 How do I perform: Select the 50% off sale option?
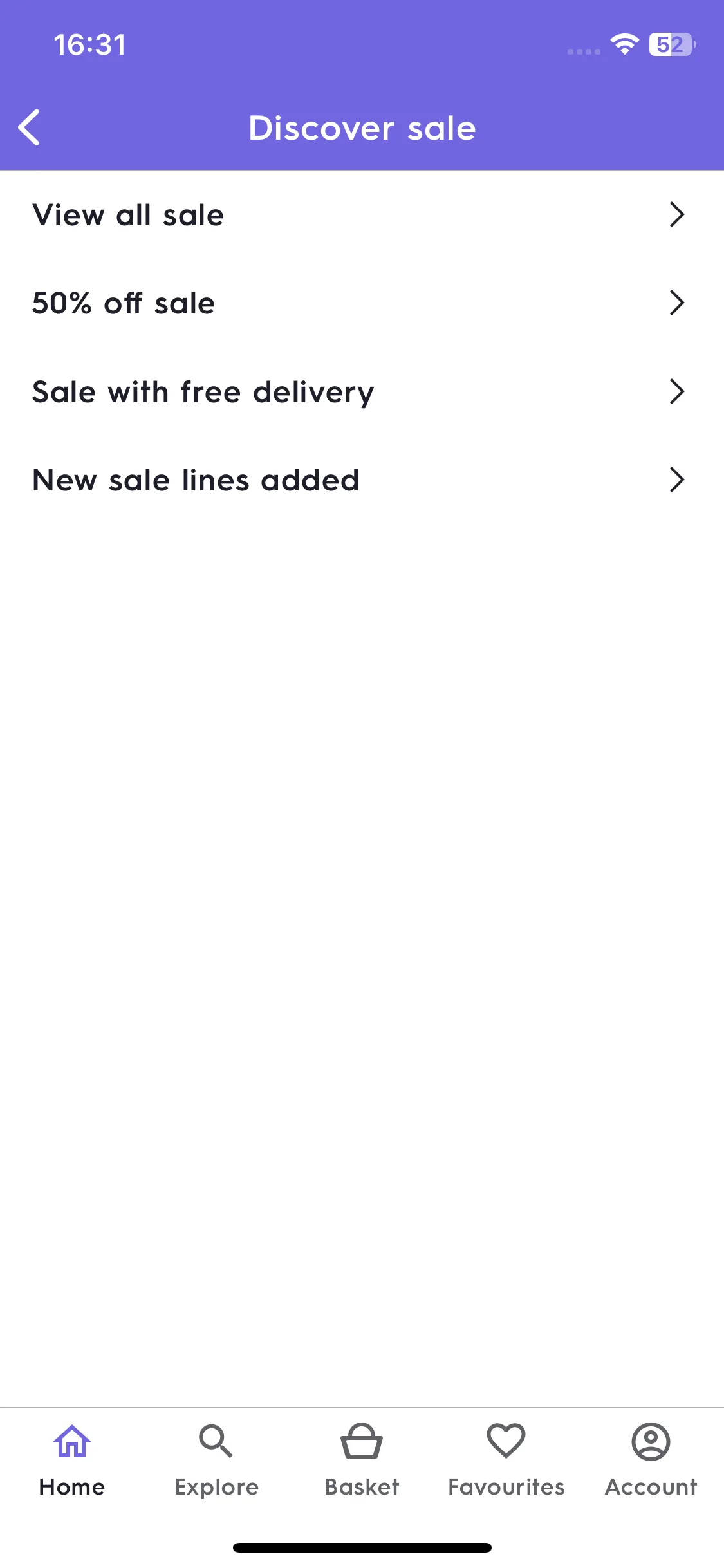tap(362, 303)
